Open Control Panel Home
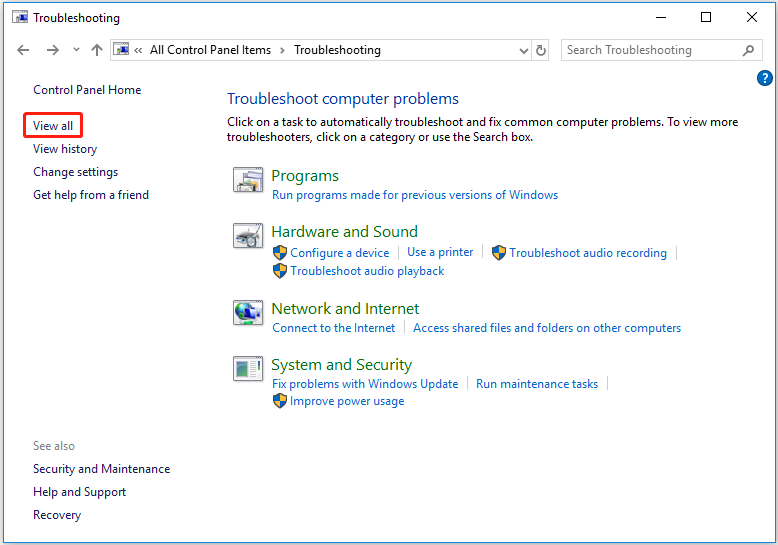778x545 pixels. [x=87, y=90]
